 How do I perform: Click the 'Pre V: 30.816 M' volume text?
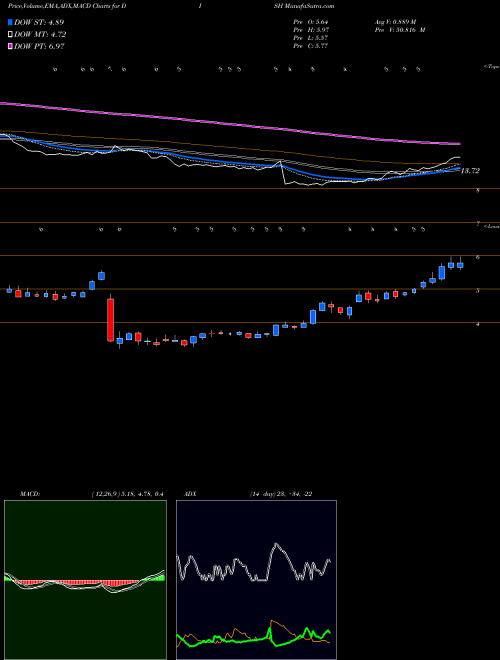coord(399,30)
